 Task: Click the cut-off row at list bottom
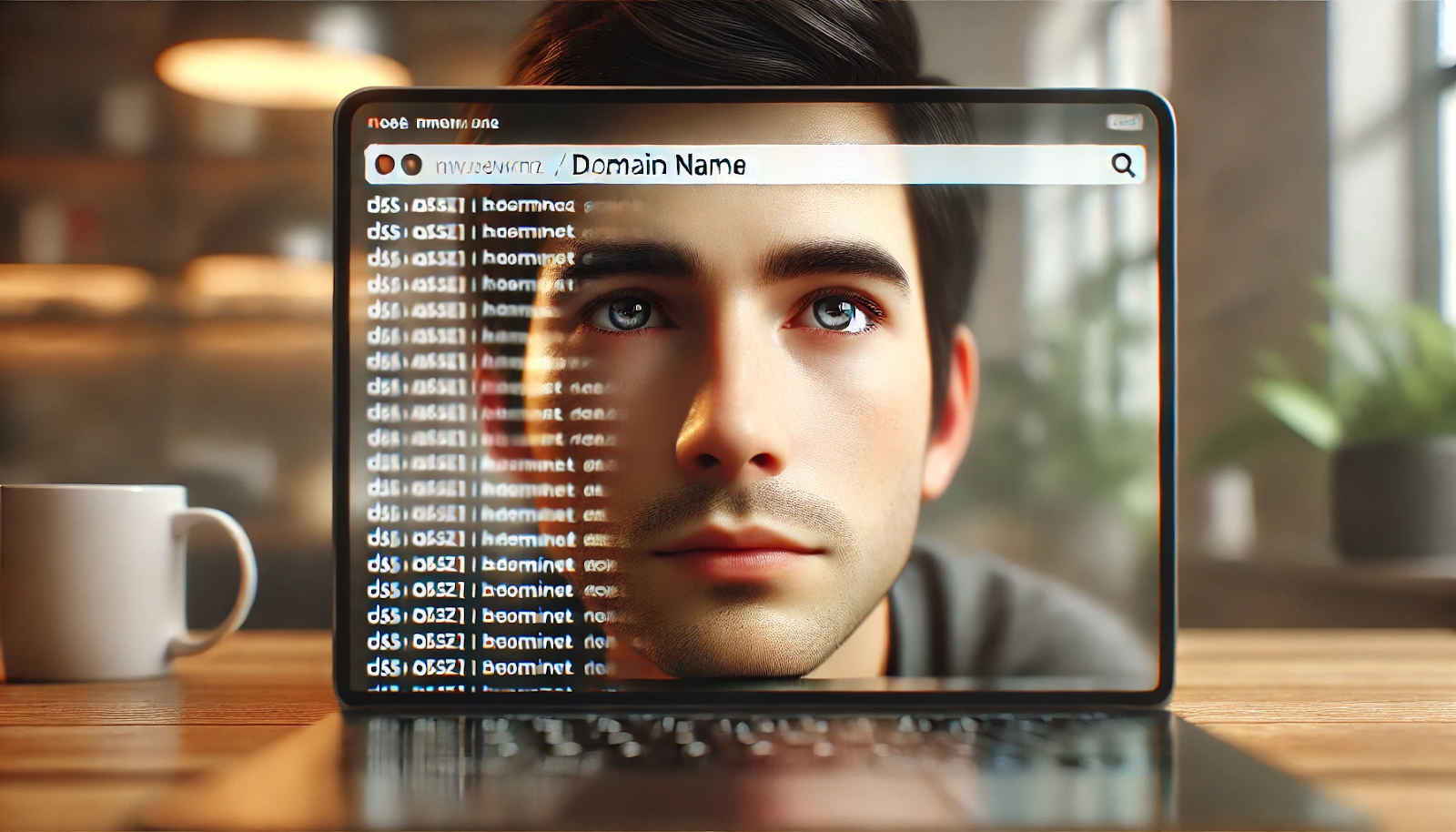(473, 689)
